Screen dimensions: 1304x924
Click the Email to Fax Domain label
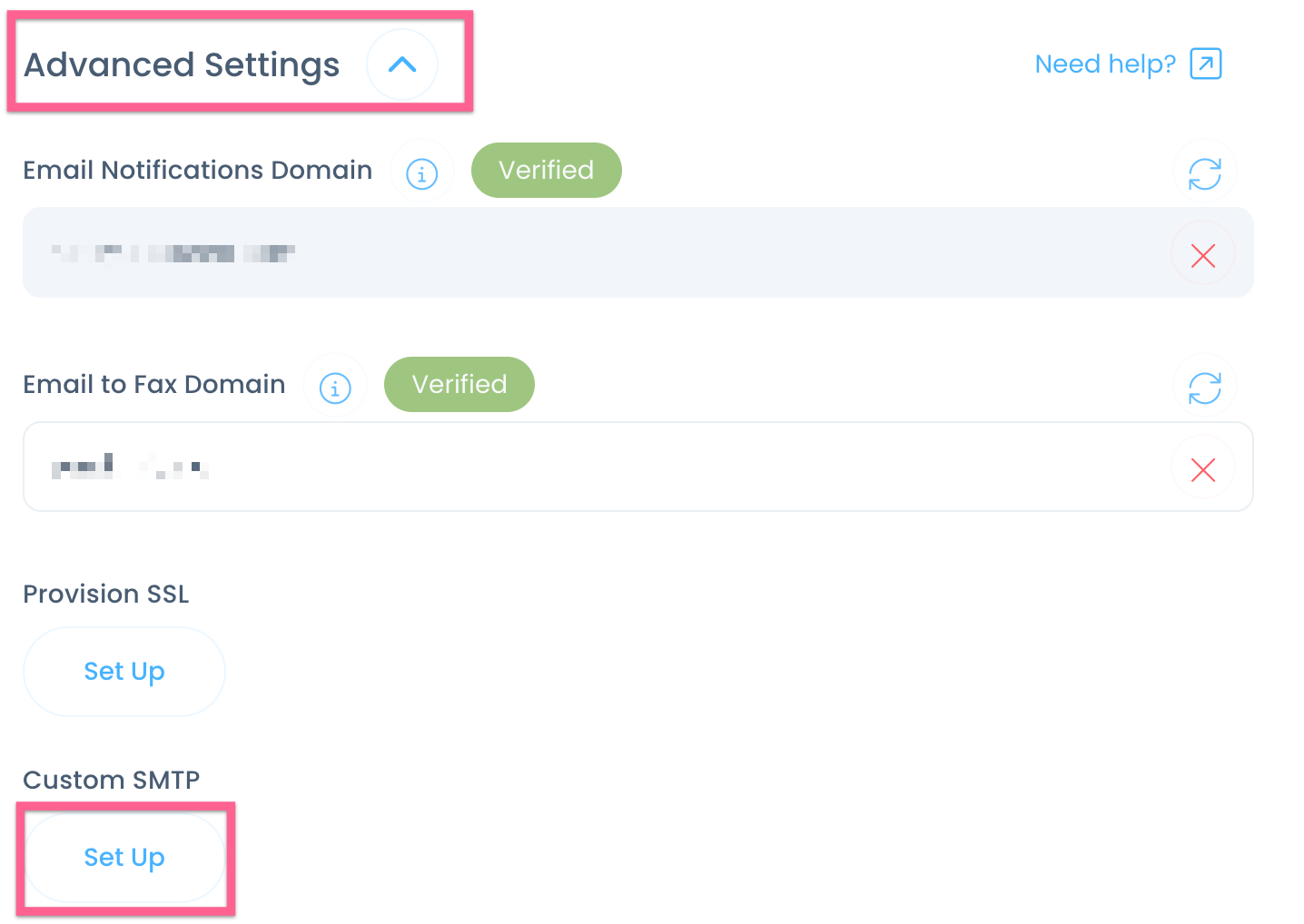point(154,384)
